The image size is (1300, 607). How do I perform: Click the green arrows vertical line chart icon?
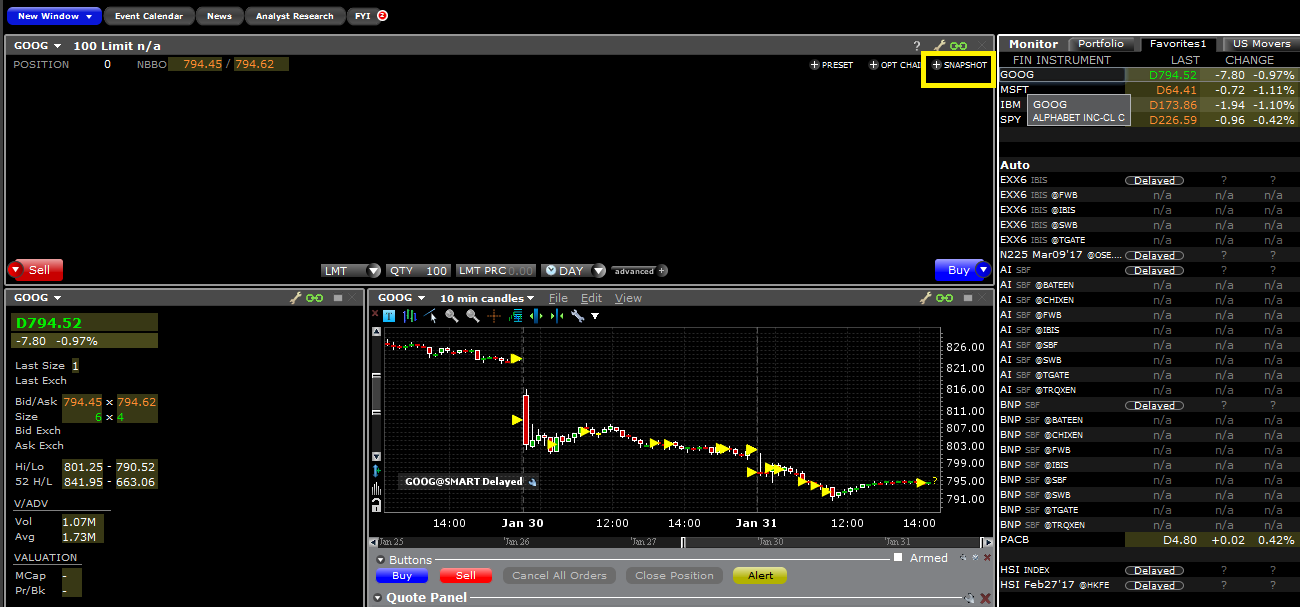556,316
